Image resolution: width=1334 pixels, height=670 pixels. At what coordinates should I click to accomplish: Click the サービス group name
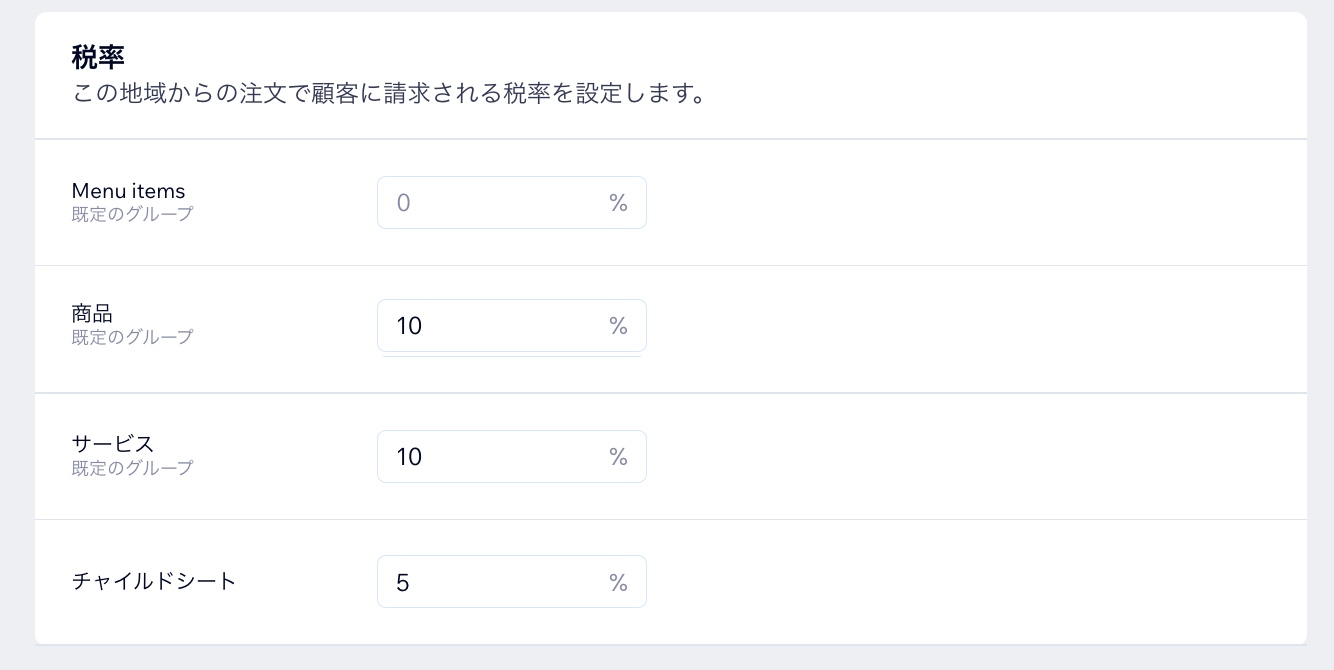click(113, 444)
